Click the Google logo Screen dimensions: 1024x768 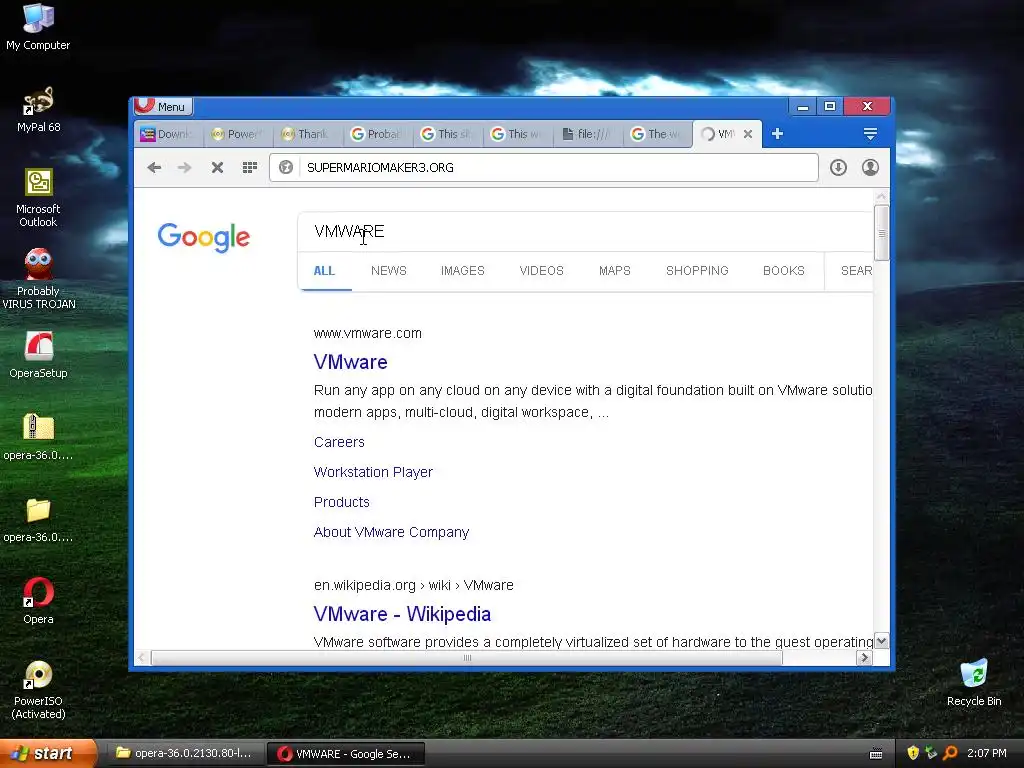point(204,237)
